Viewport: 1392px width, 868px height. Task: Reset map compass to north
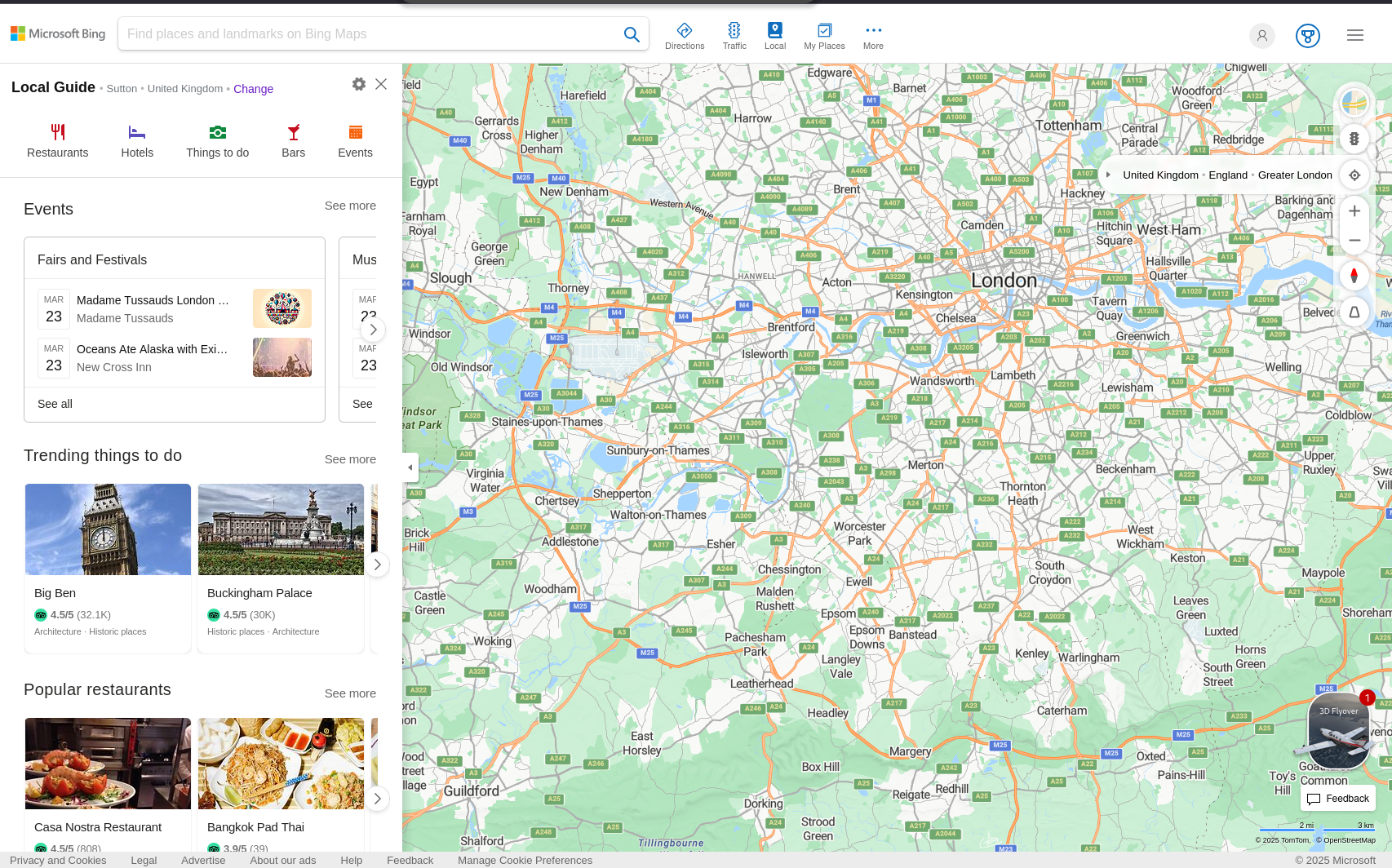[x=1354, y=275]
